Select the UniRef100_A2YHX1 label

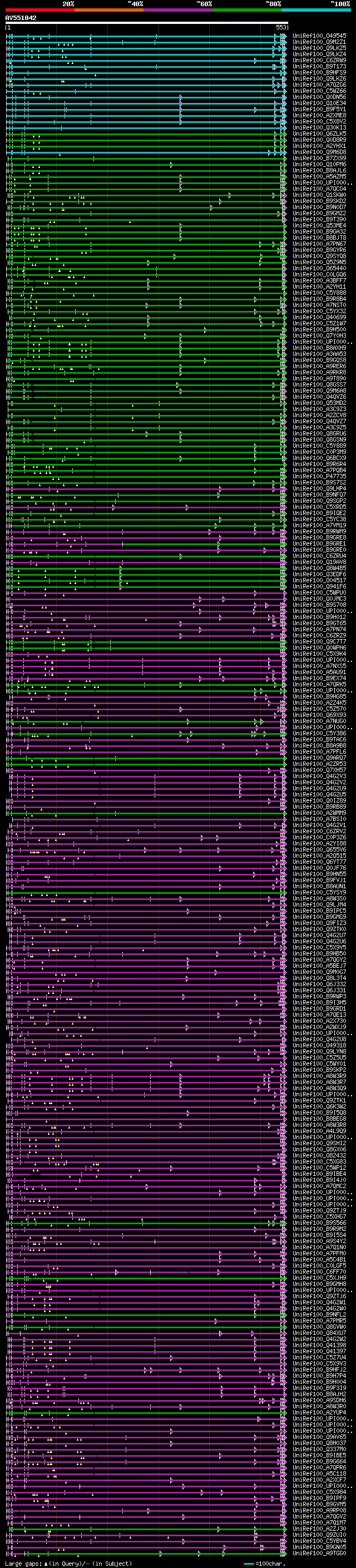coord(319,146)
